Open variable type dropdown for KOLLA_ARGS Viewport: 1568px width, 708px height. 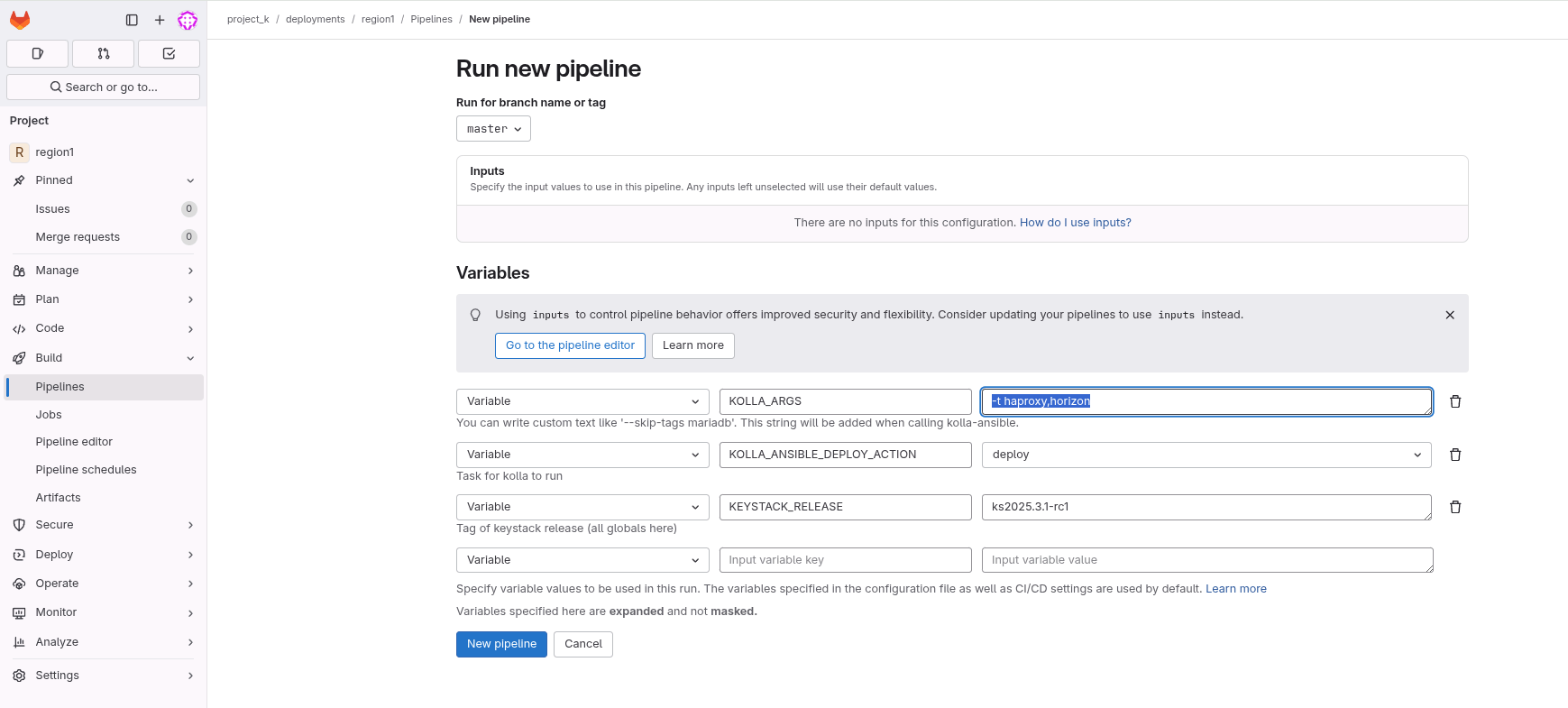[x=582, y=401]
